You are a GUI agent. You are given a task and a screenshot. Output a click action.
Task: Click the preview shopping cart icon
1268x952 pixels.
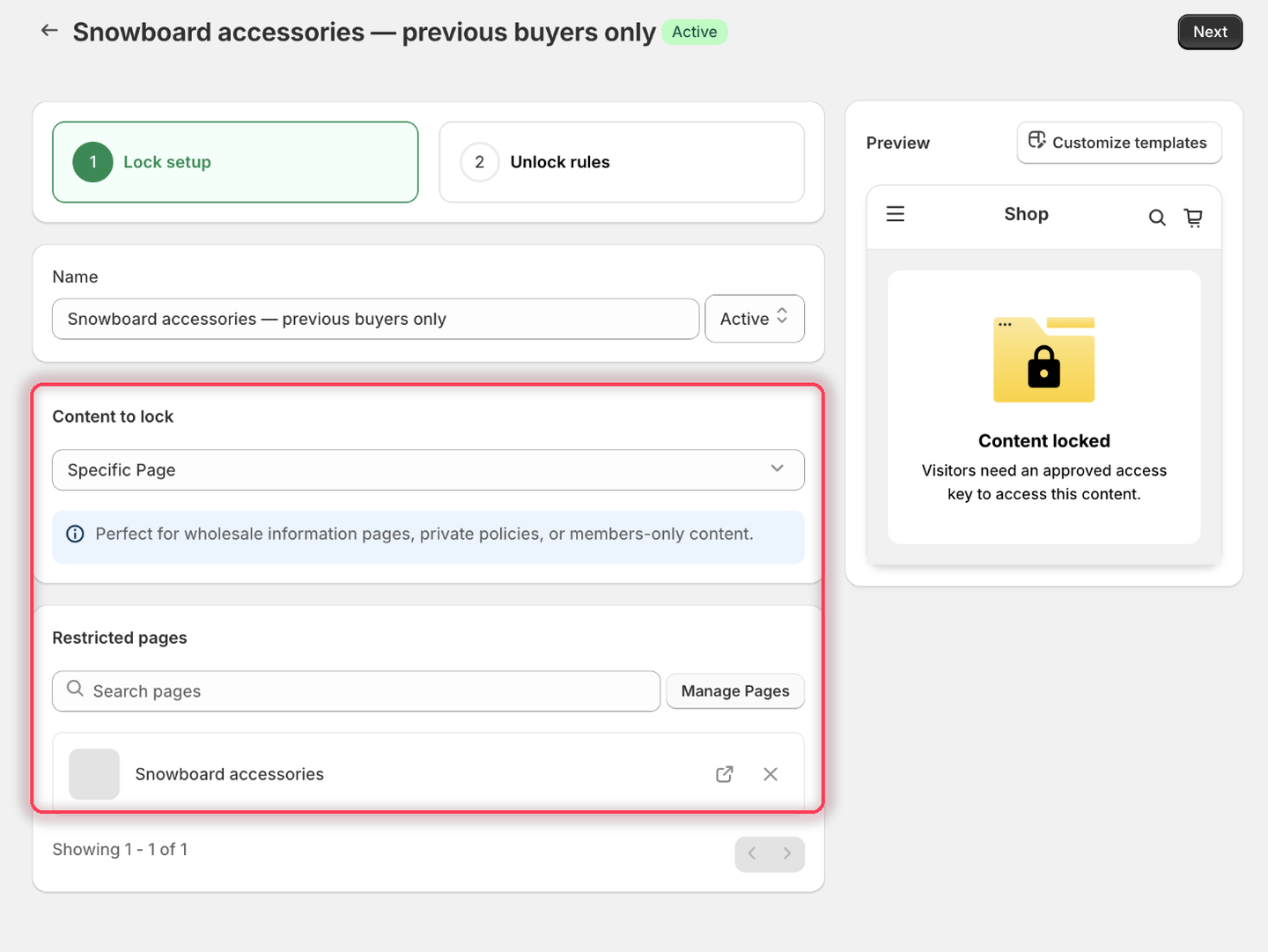coord(1193,218)
